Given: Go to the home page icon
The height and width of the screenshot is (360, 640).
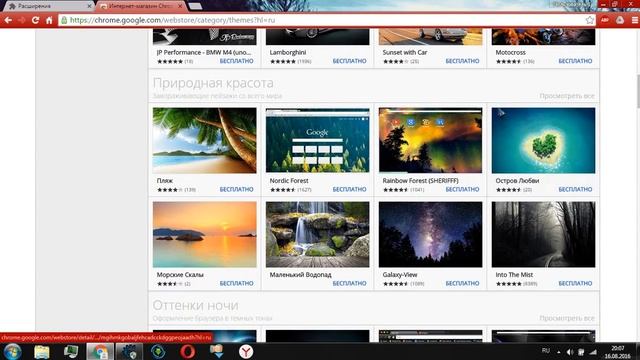Looking at the screenshot, I should pos(49,20).
